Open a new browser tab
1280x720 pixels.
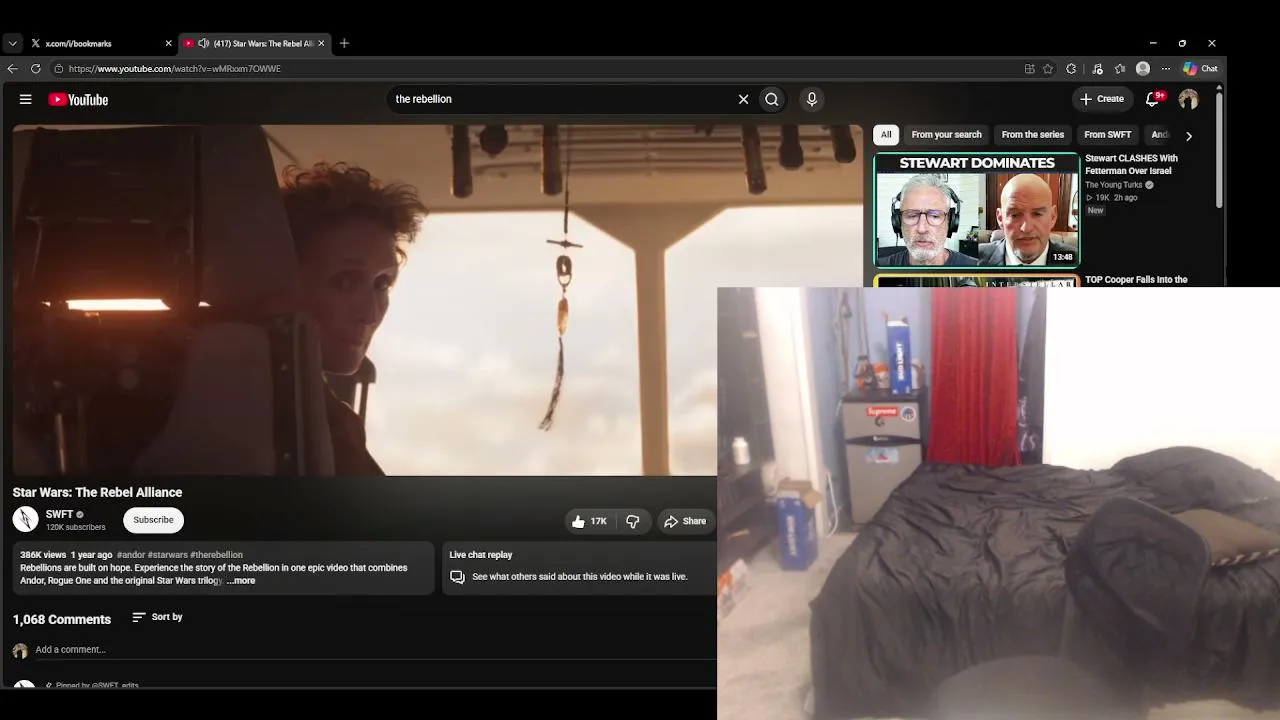tap(344, 43)
